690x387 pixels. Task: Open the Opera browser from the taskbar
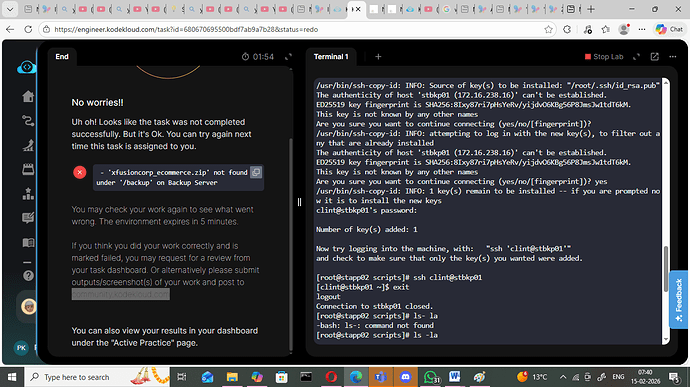click(331, 377)
